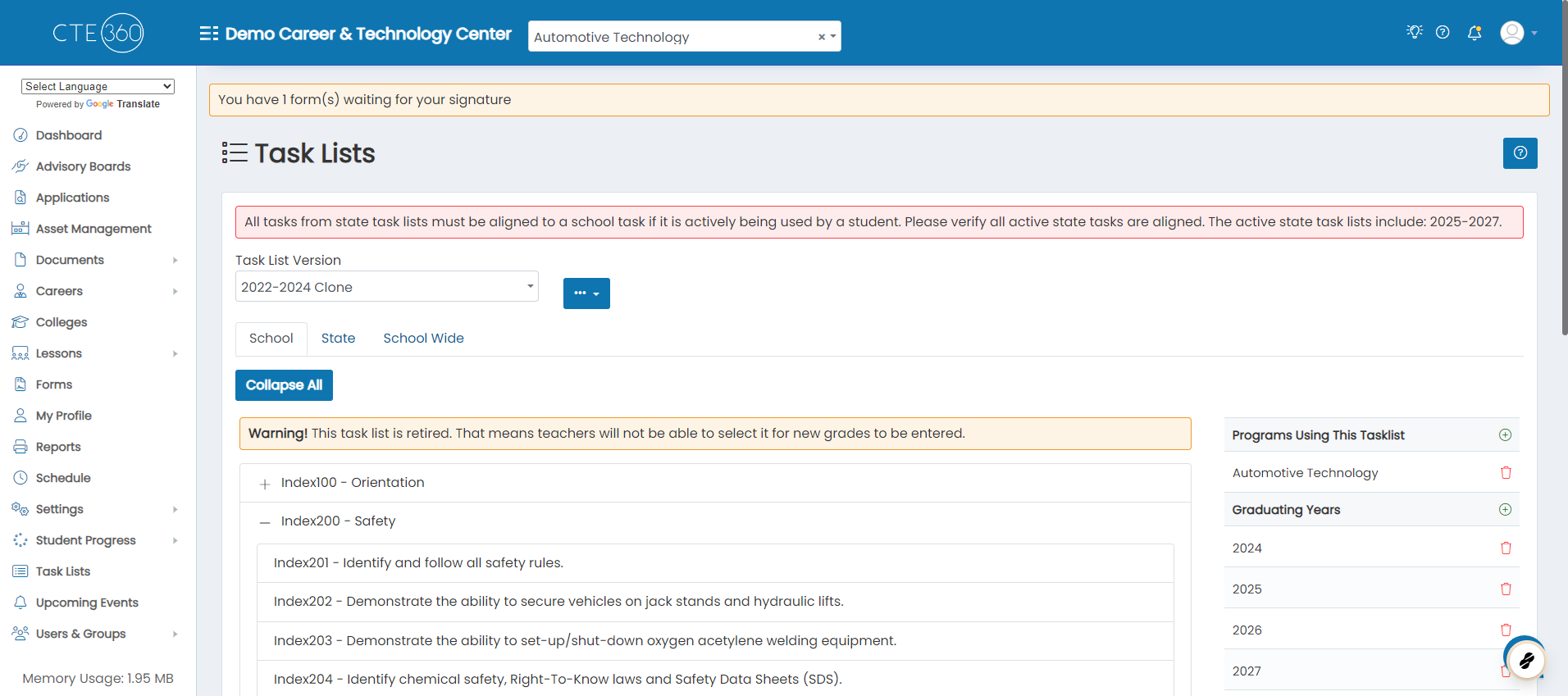Open Applications in the sidebar
The image size is (1568, 696).
(72, 198)
